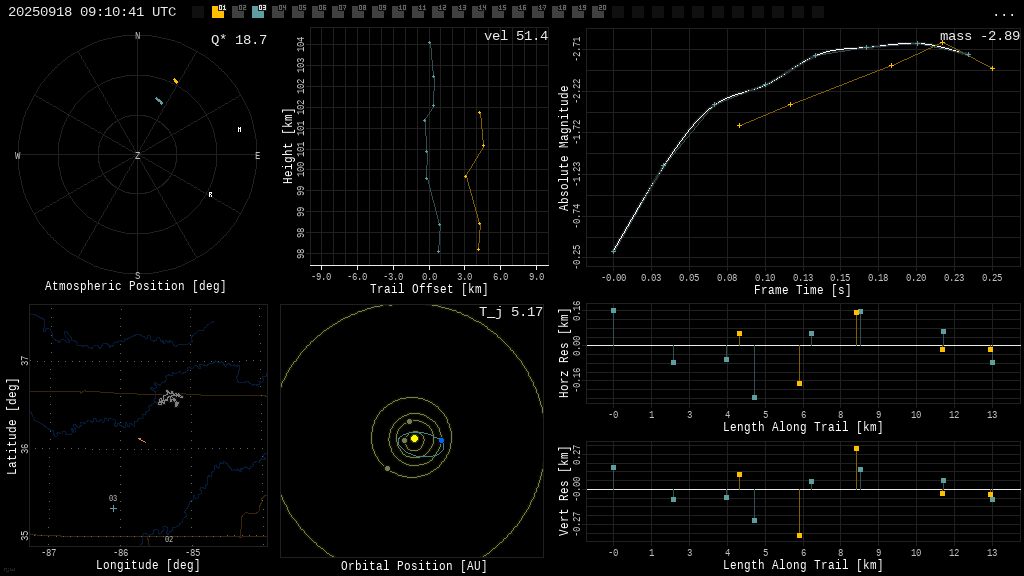The height and width of the screenshot is (576, 1024).
Task: Click the T_j 5.17 value
Action: tap(510, 313)
